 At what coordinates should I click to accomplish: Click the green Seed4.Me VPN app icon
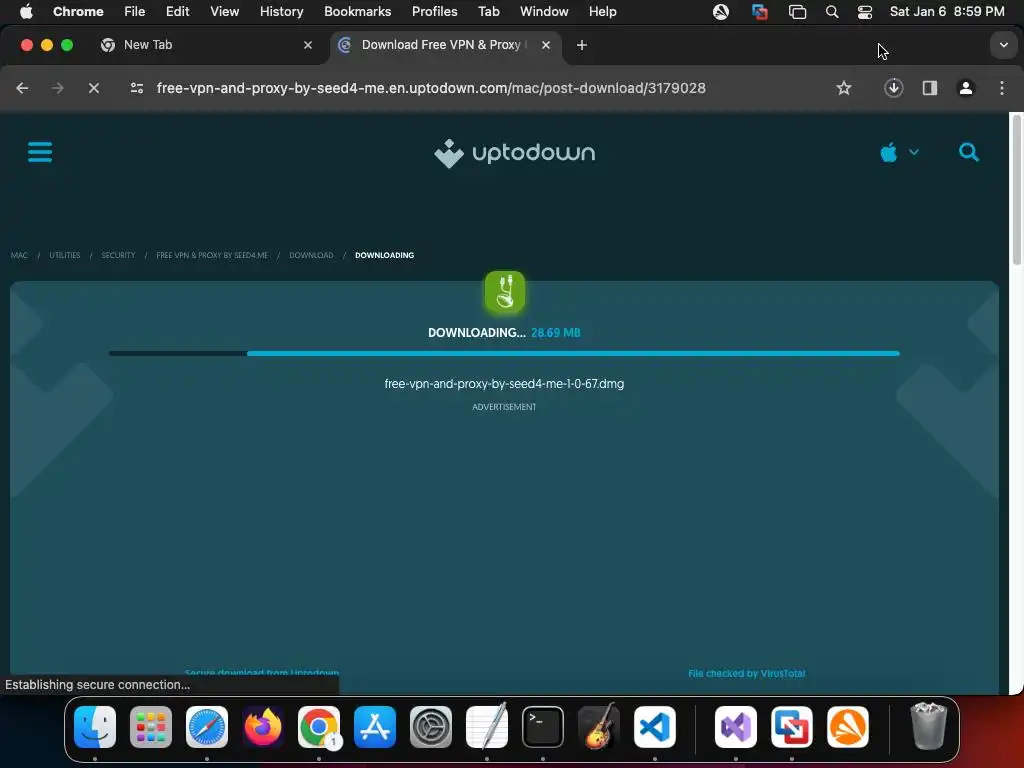point(504,291)
